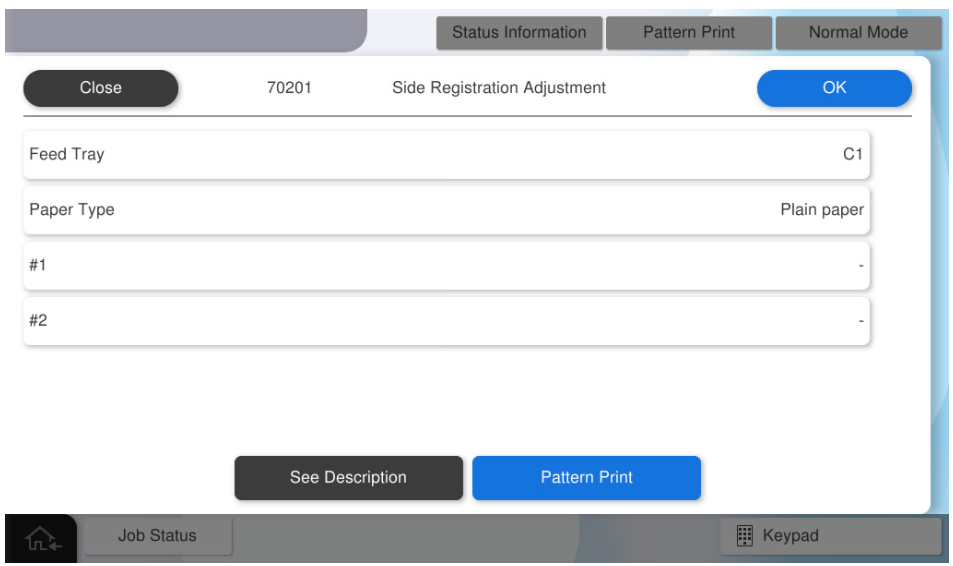Click the Side Registration Adjustment title

tap(499, 88)
